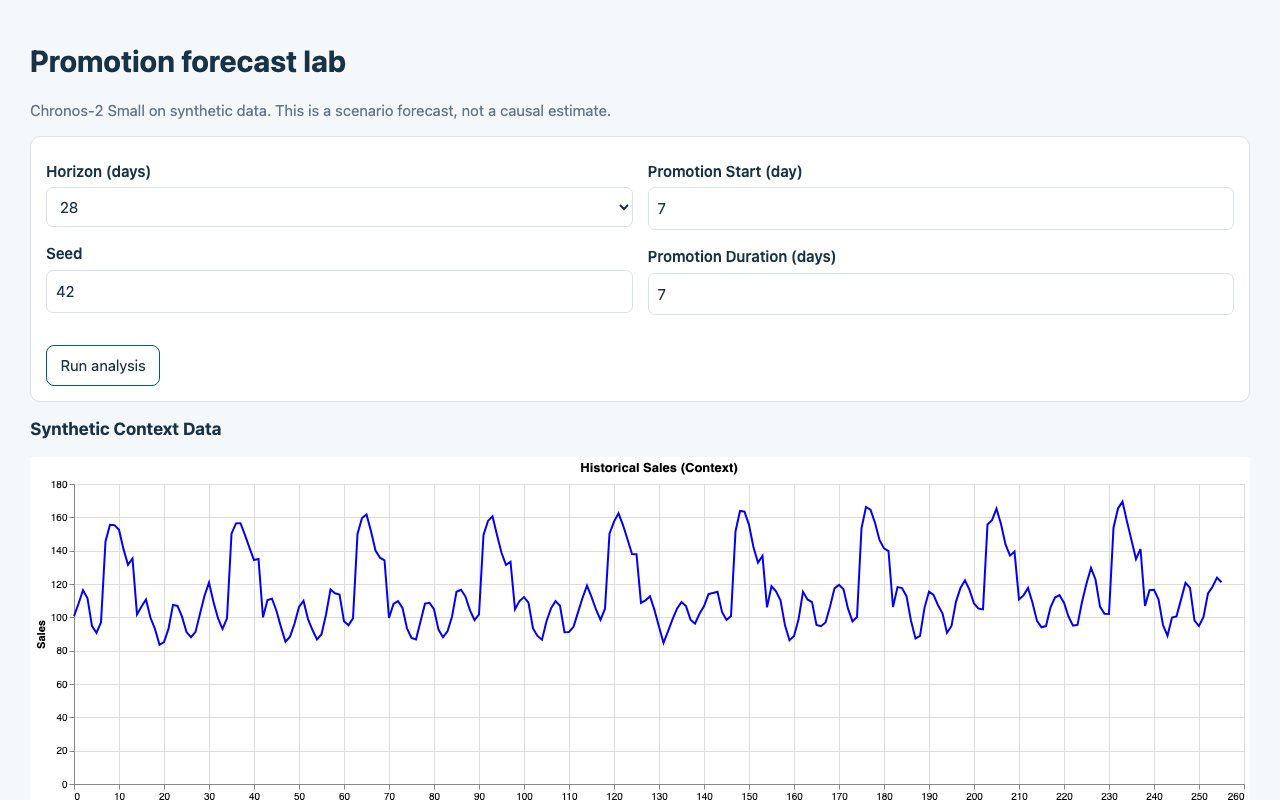Click the 180 y-axis tick label

(x=59, y=485)
